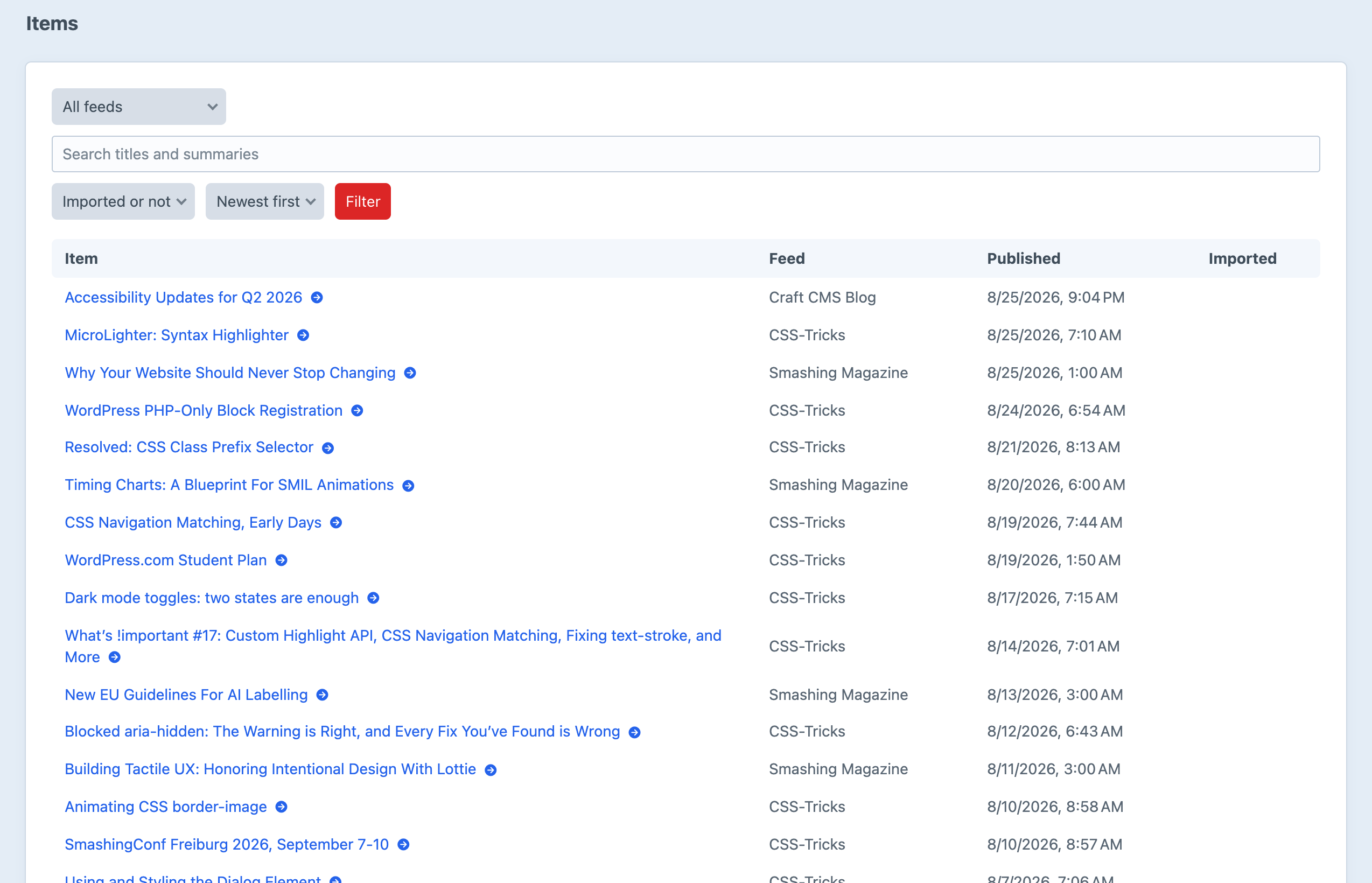
Task: Open WordPress.com Student Plan link
Action: point(166,561)
